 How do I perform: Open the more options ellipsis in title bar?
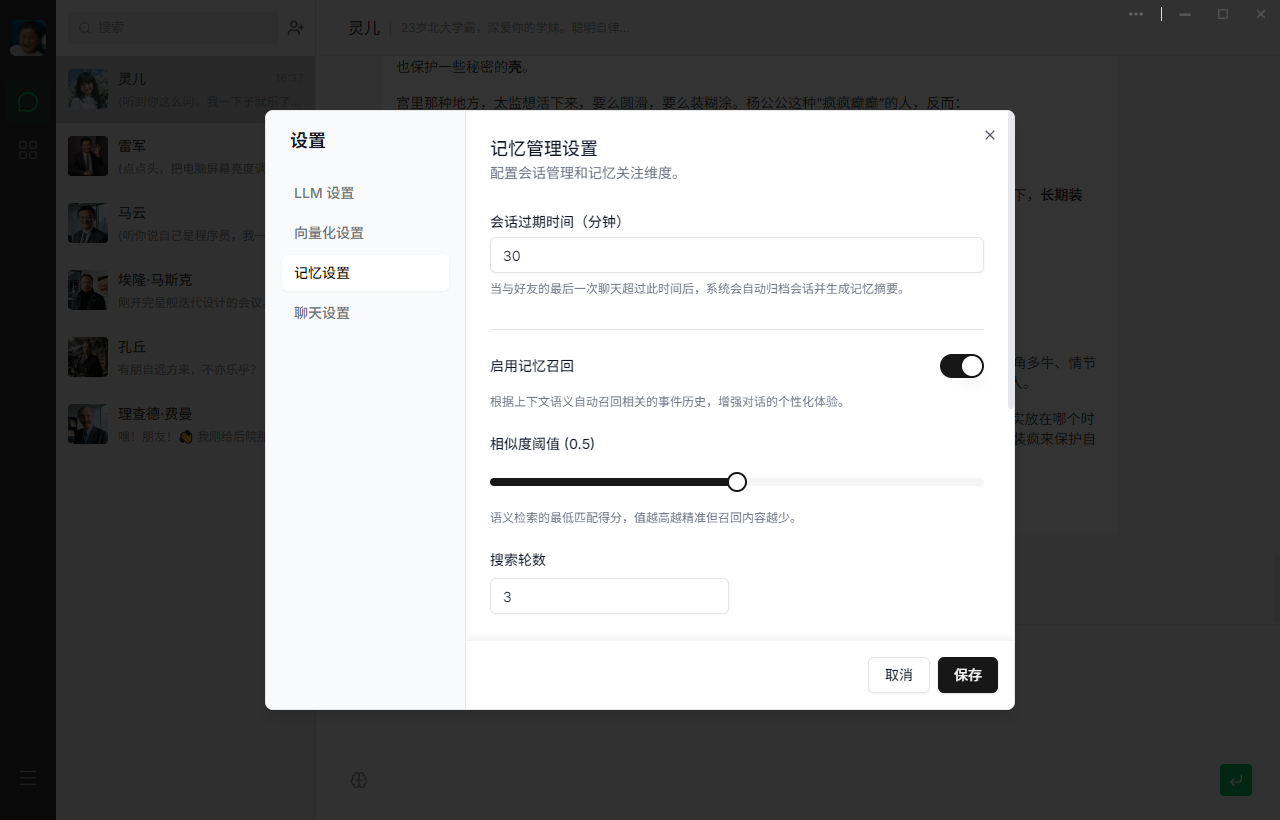point(1136,14)
